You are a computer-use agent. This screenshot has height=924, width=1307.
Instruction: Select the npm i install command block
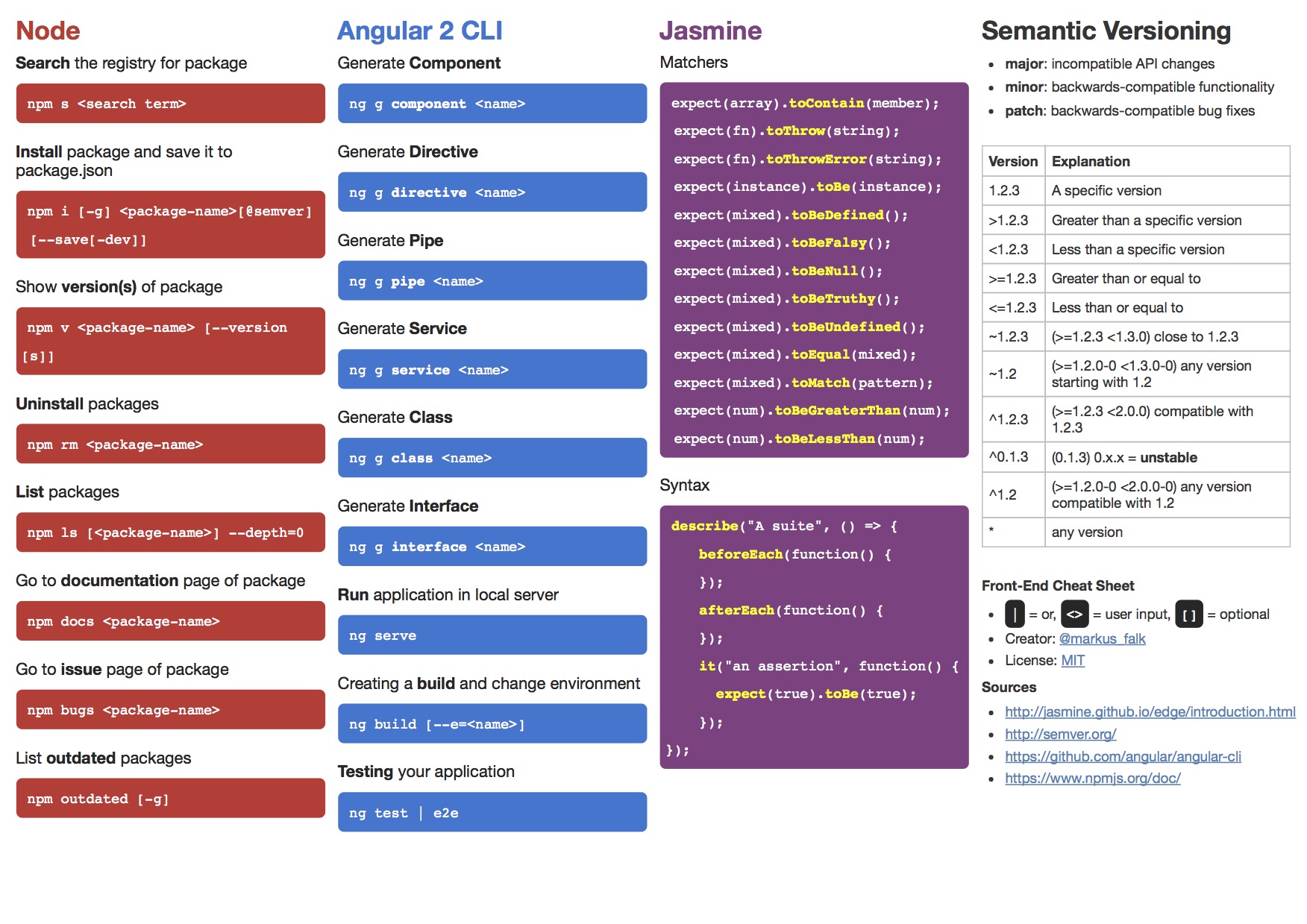click(x=170, y=224)
